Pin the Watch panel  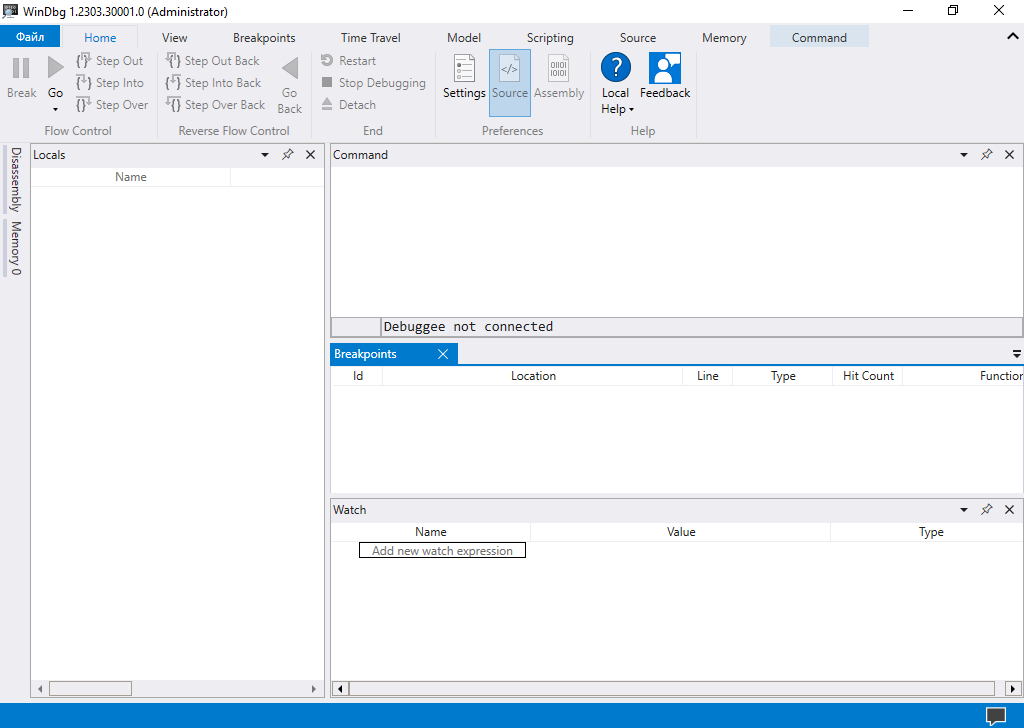[986, 510]
